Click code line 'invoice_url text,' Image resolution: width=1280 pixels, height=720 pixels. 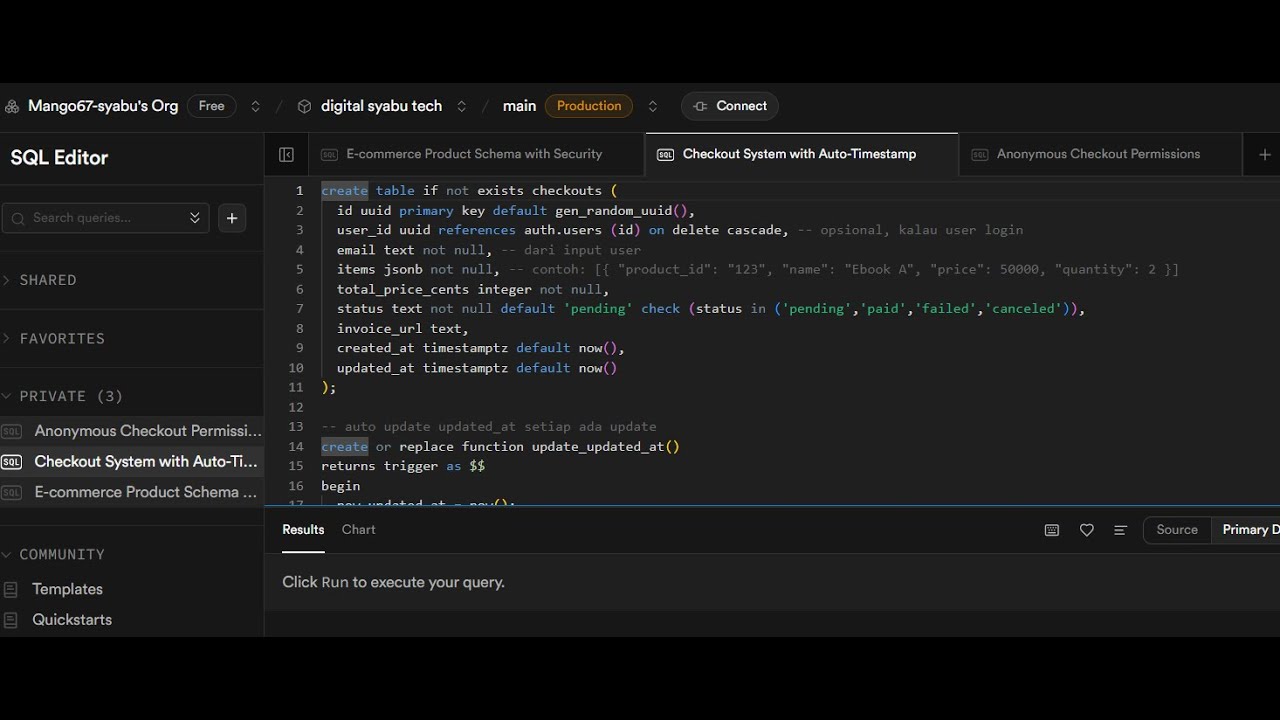[x=403, y=328]
